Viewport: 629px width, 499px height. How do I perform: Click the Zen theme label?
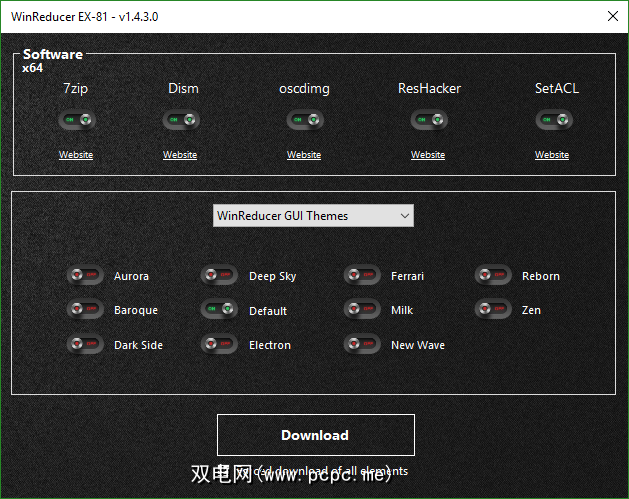531,310
